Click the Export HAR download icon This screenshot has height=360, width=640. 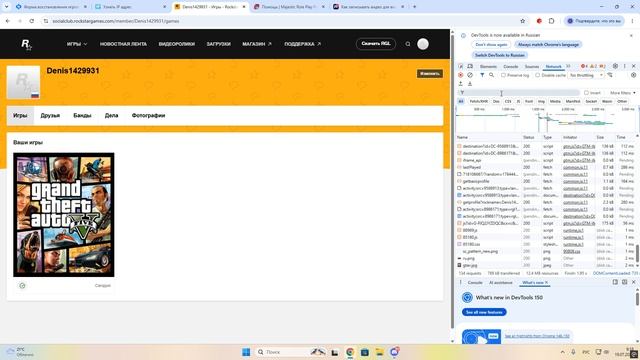pos(470,84)
